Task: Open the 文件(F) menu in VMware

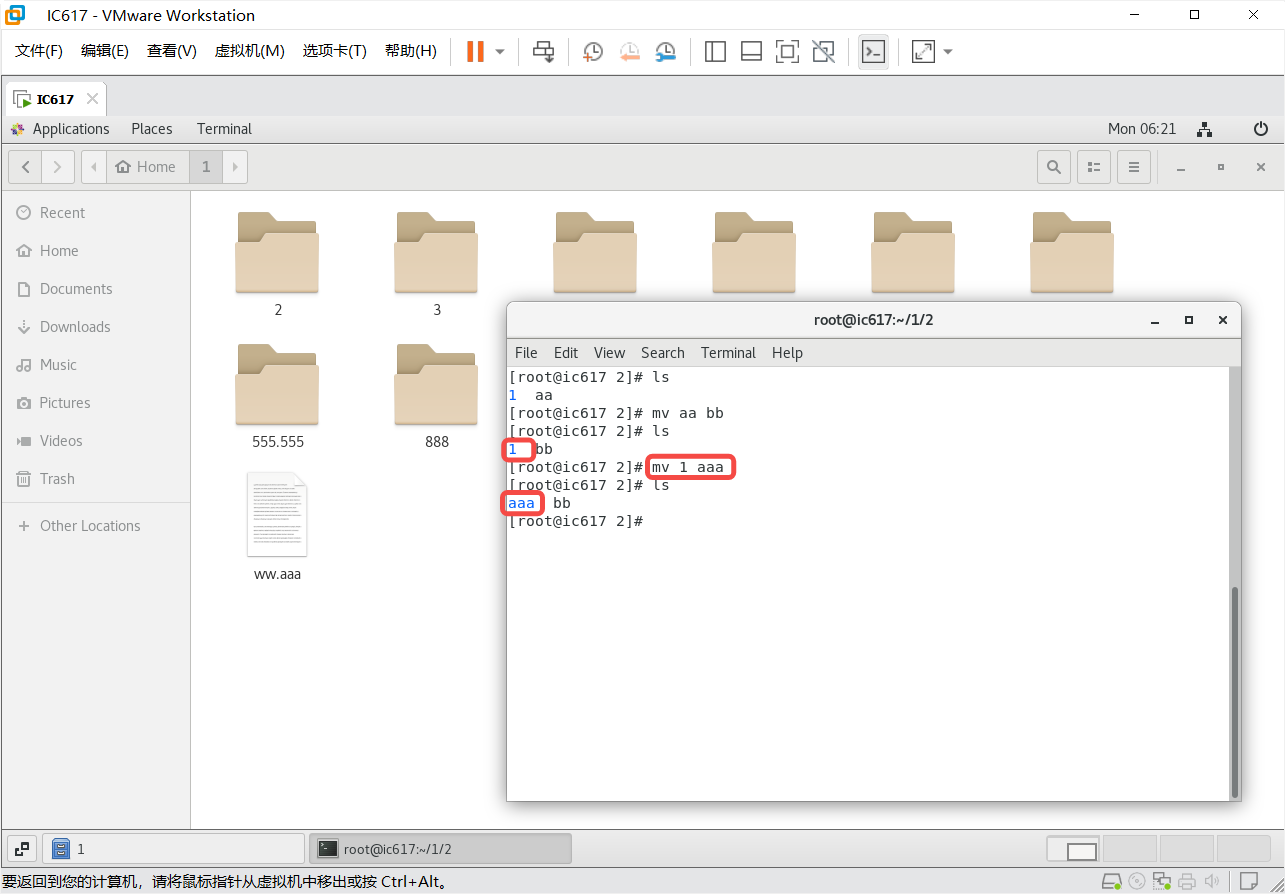Action: coord(39,51)
